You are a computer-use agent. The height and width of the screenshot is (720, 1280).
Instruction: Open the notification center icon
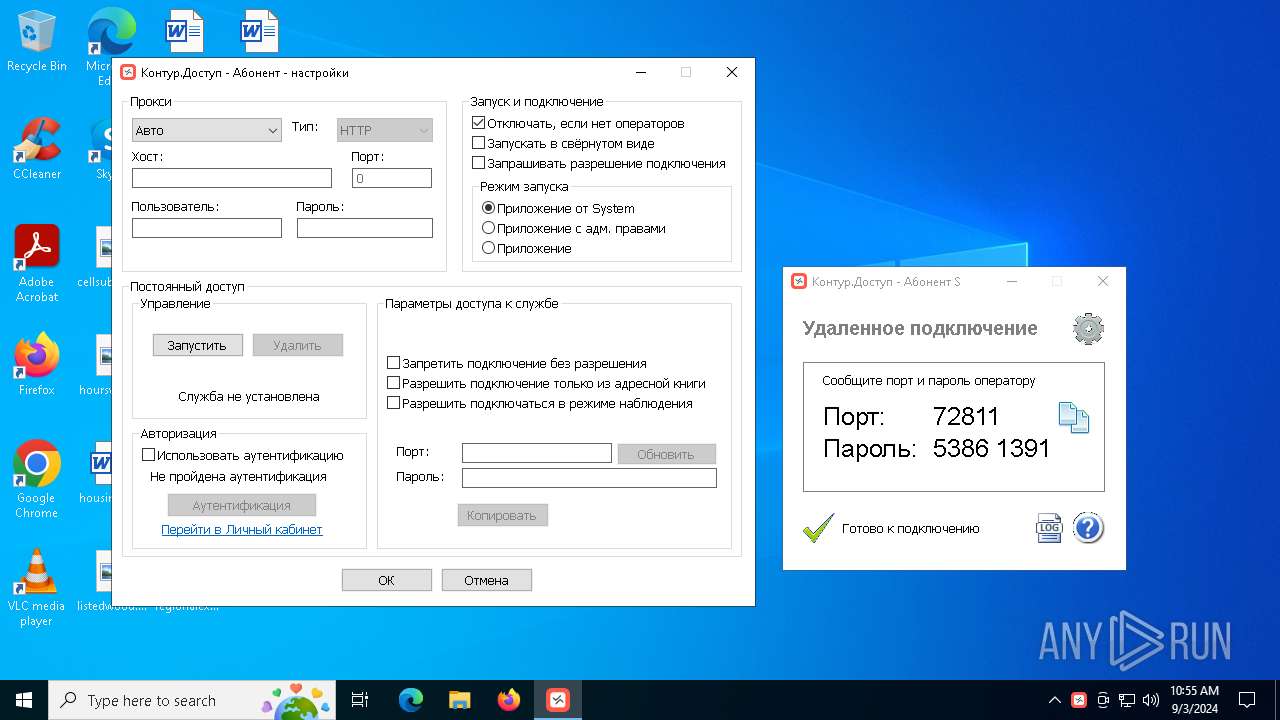click(1247, 700)
